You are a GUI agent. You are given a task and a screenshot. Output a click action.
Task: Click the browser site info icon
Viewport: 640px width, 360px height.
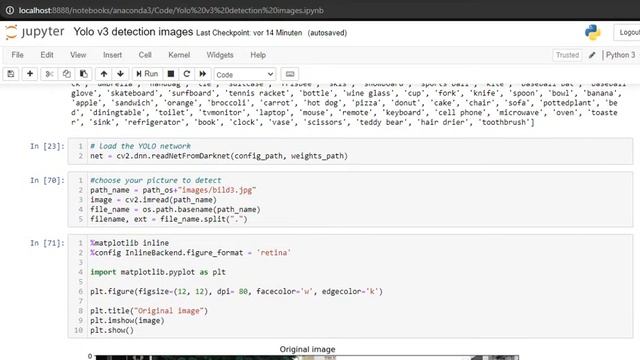pos(9,10)
